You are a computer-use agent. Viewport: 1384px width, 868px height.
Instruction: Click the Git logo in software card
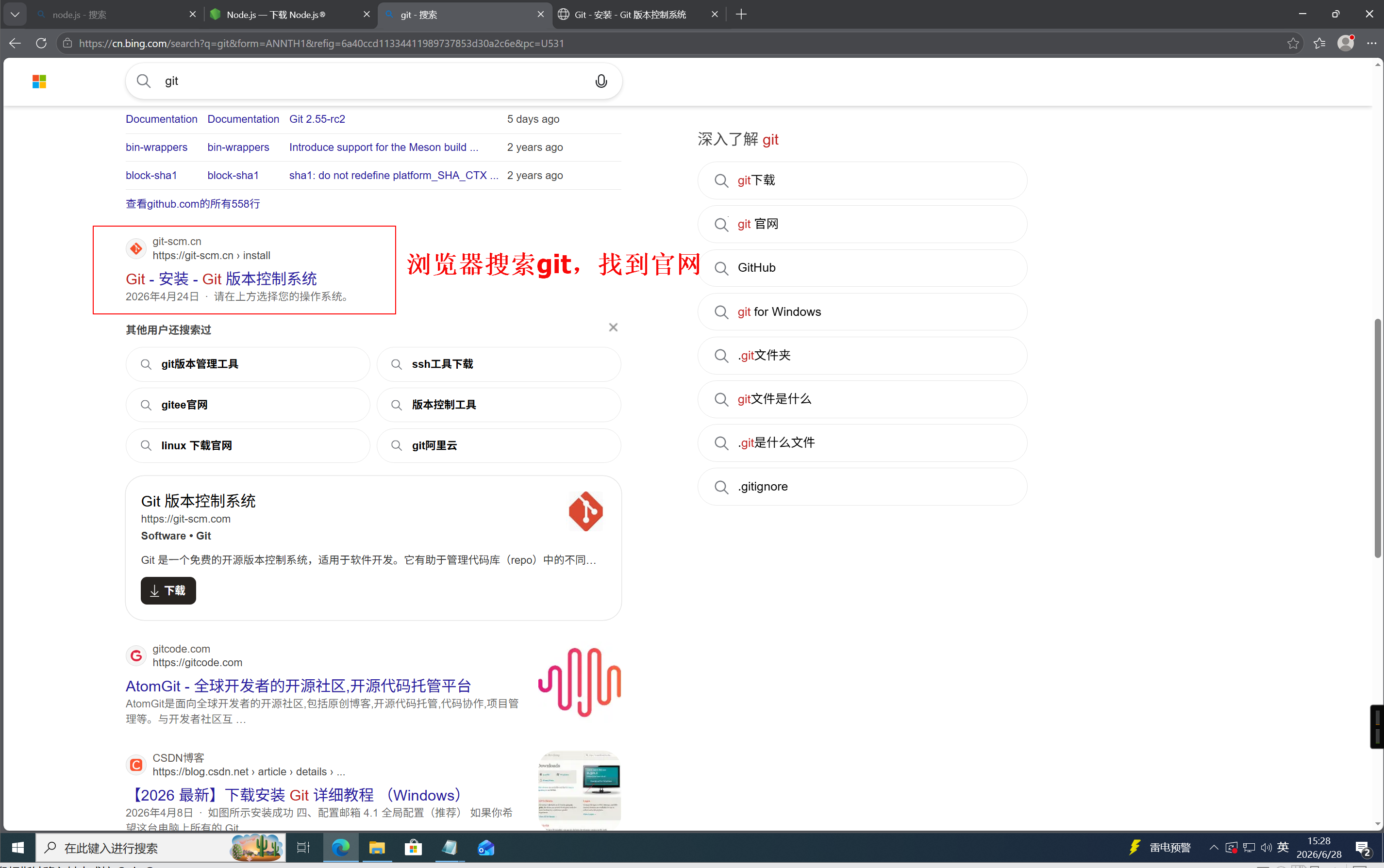585,511
